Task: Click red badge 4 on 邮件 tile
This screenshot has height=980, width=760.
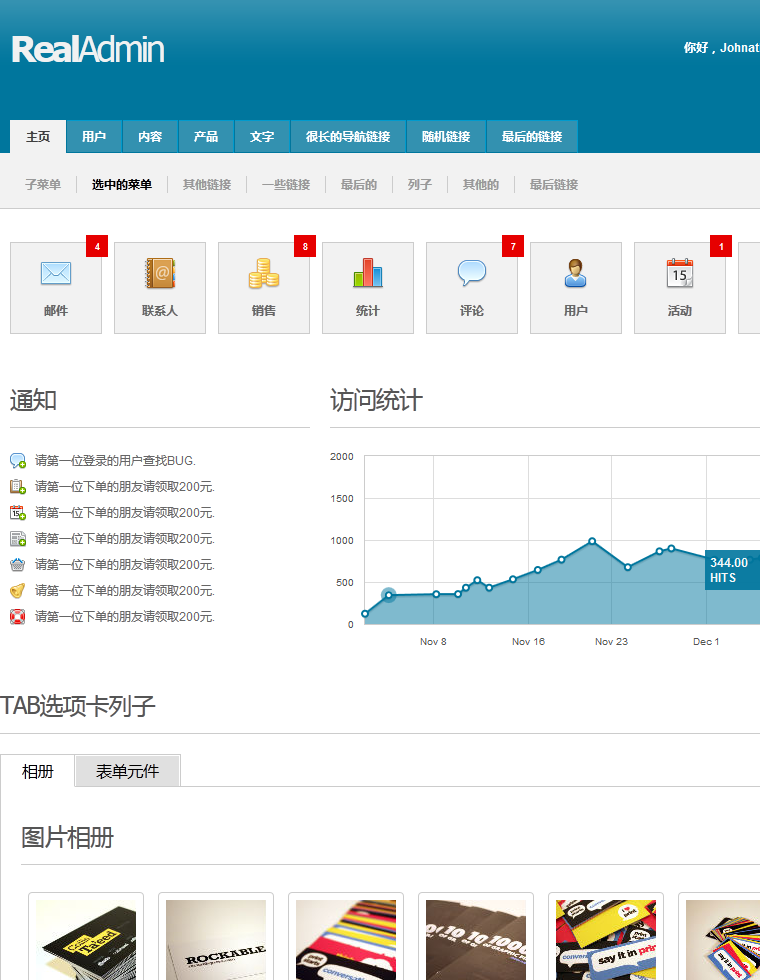Action: click(x=97, y=246)
